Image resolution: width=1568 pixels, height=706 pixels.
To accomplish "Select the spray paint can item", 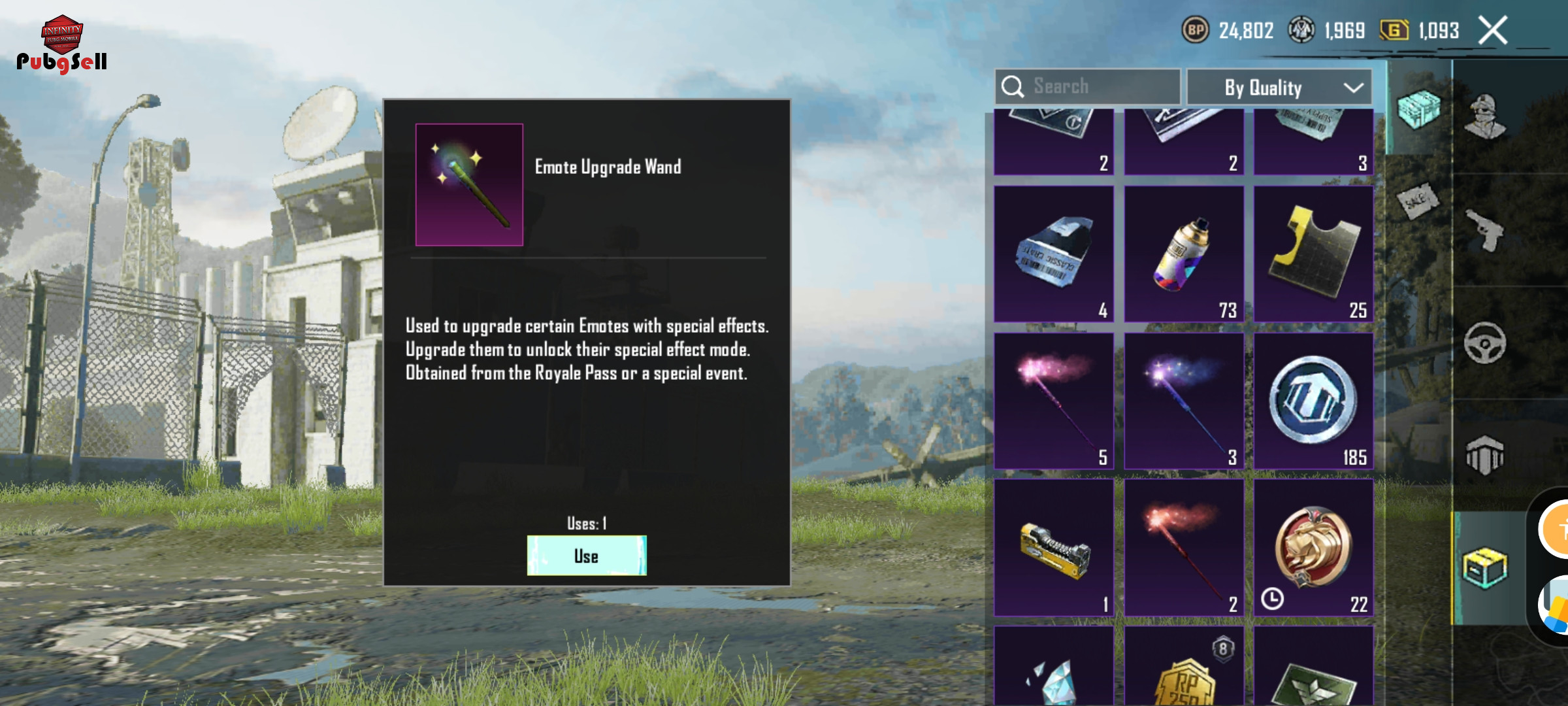I will (x=1184, y=254).
